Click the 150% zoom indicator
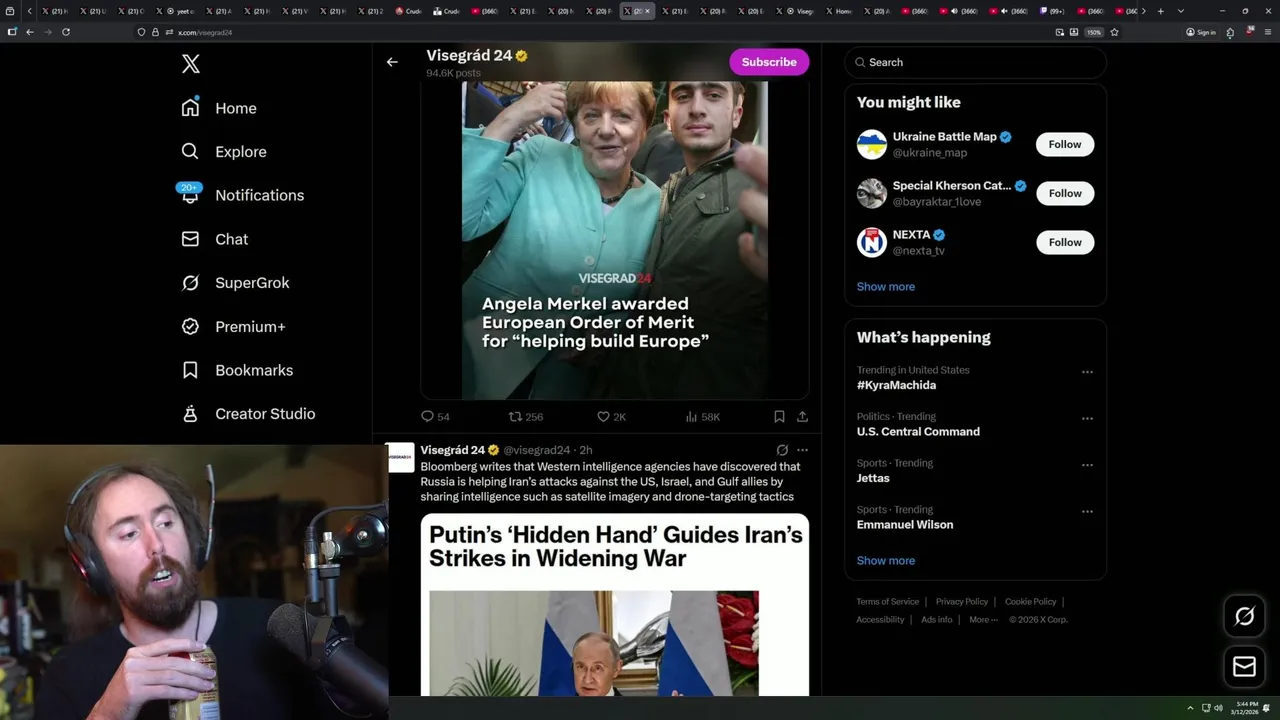 coord(1094,32)
